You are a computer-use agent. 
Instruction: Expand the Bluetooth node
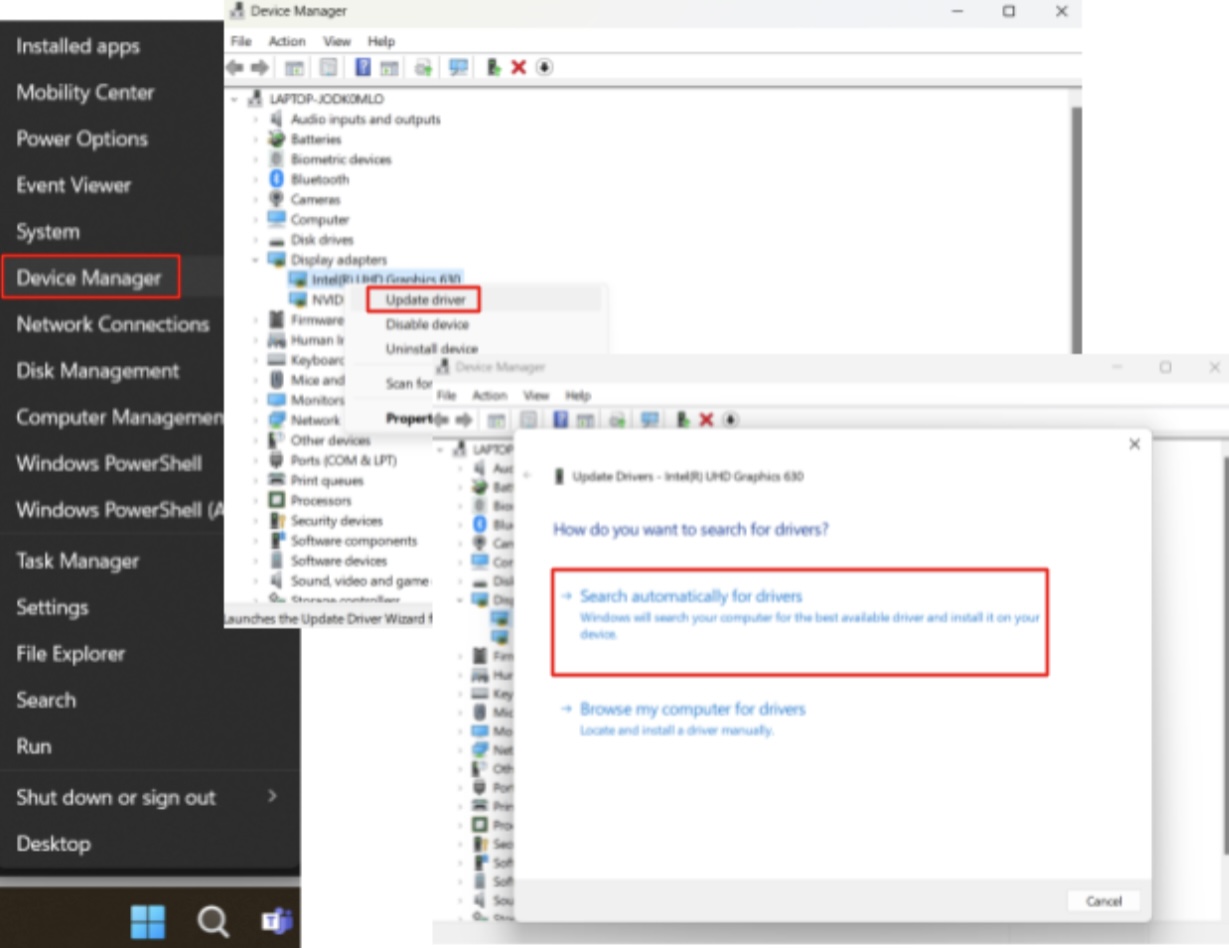pyautogui.click(x=255, y=179)
